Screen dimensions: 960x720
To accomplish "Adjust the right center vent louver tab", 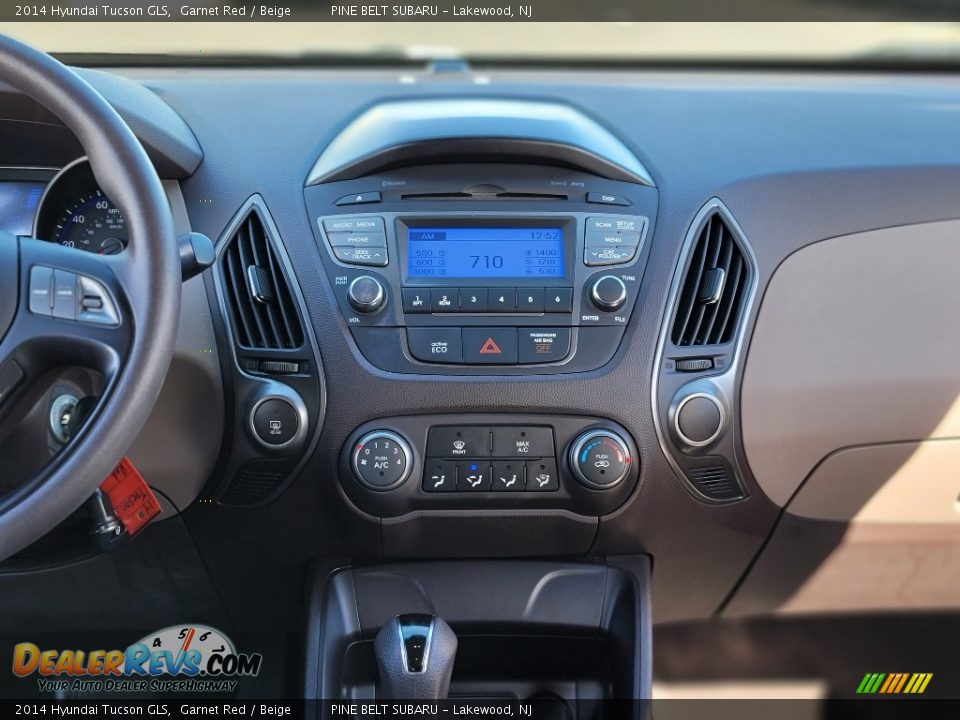I will [711, 285].
